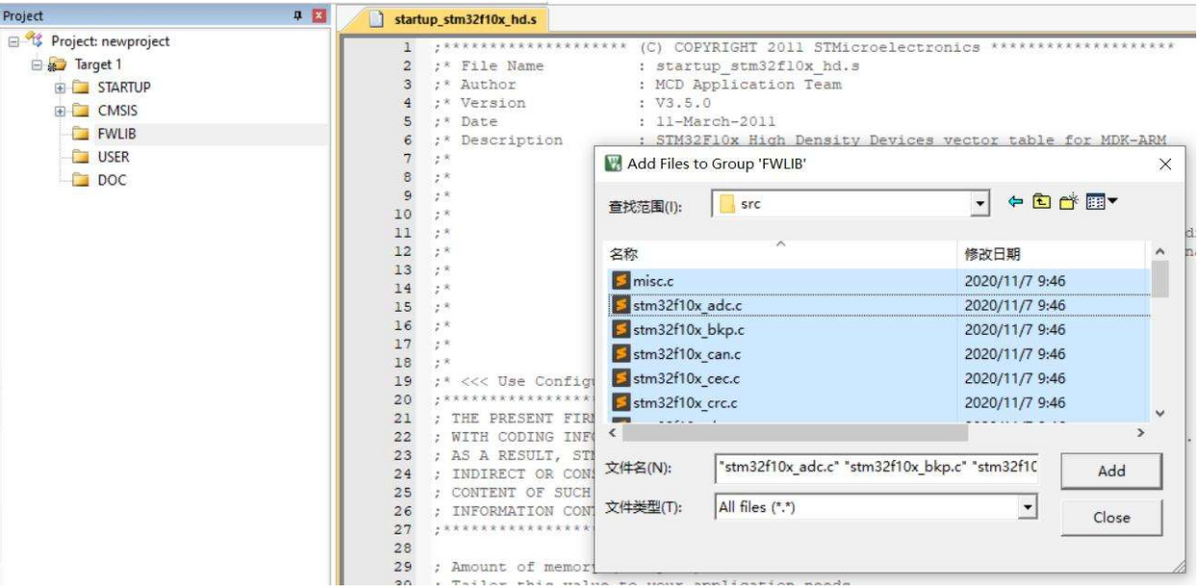Click the src folder icon in the combo box
1200x588 pixels.
[x=727, y=203]
